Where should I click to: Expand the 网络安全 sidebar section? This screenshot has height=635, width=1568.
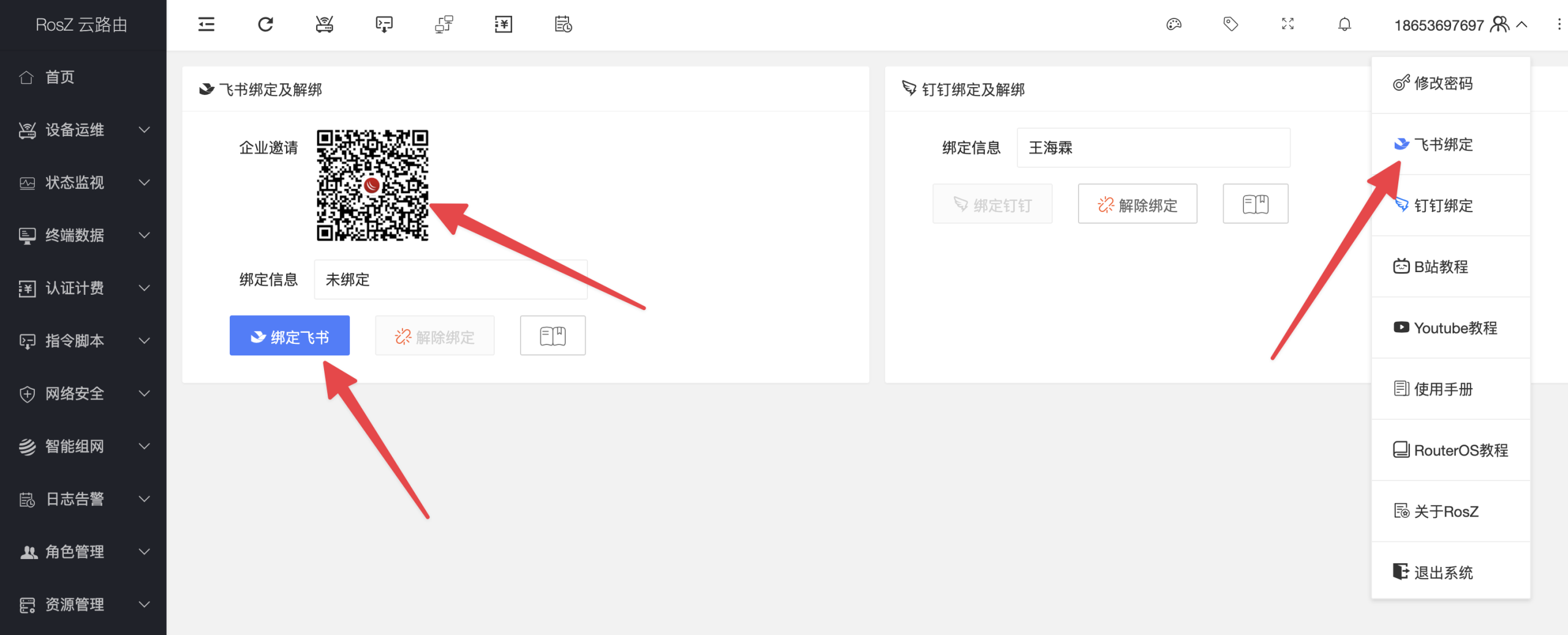pos(83,394)
